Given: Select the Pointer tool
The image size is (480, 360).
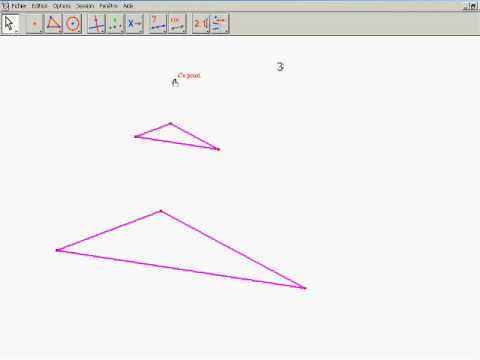Looking at the screenshot, I should (10, 24).
